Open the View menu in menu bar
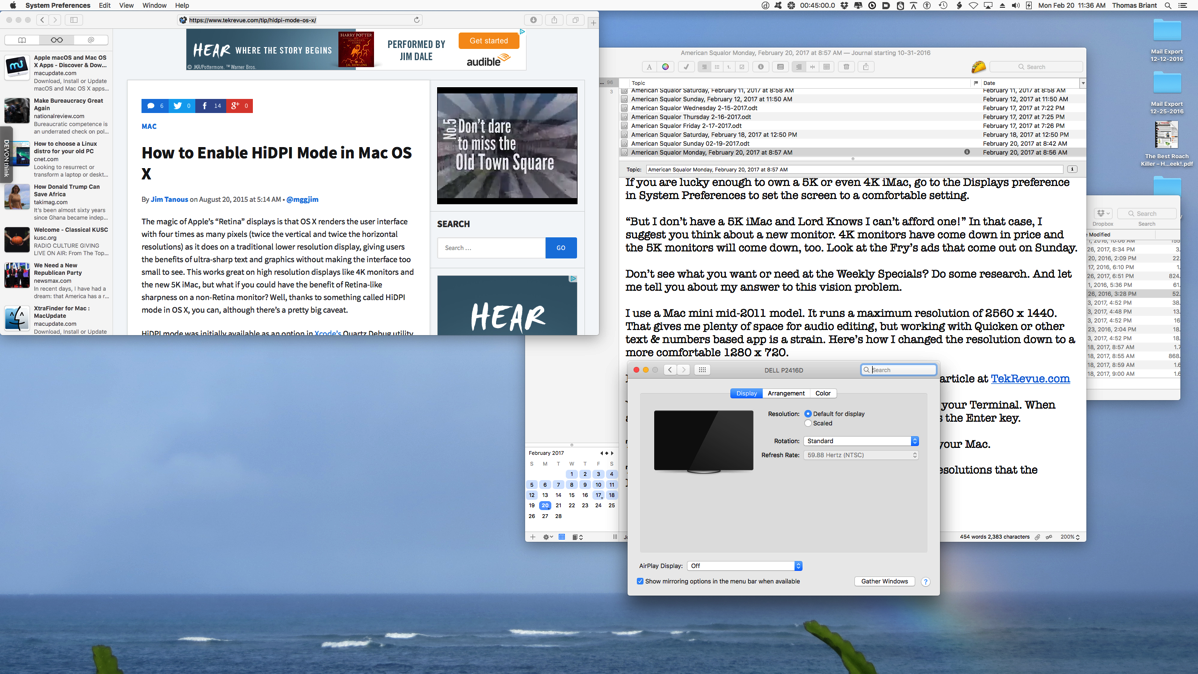This screenshot has width=1198, height=674. click(126, 5)
